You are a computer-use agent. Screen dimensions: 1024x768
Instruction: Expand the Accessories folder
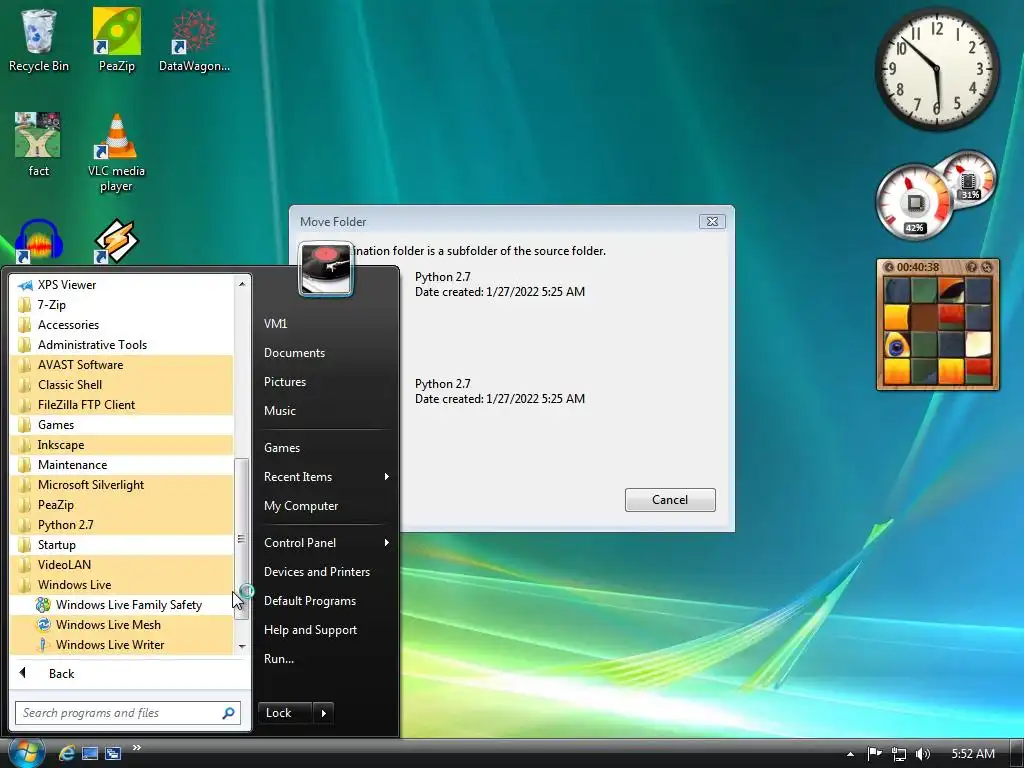121,325
